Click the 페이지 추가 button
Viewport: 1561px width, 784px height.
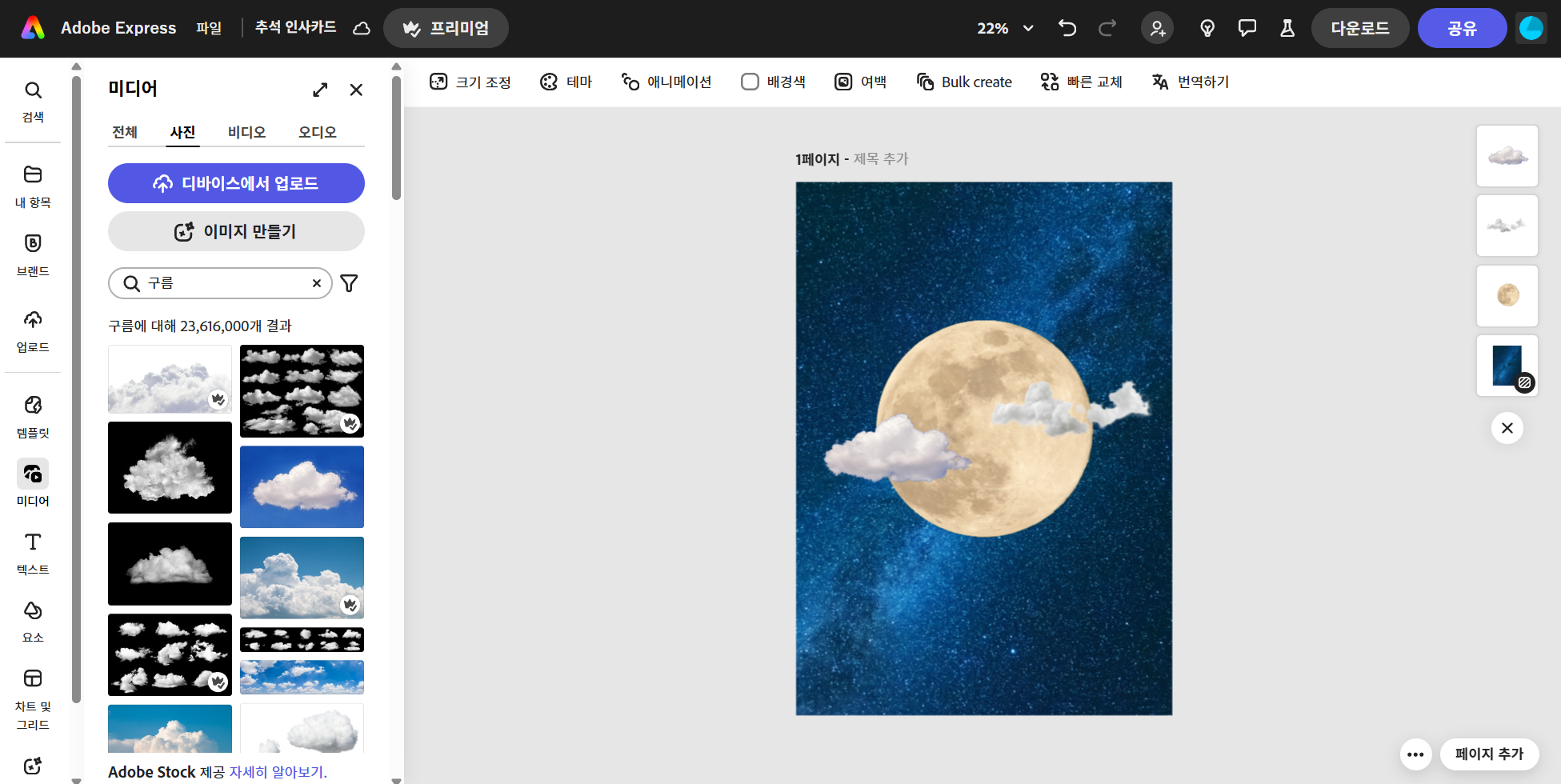click(1488, 754)
